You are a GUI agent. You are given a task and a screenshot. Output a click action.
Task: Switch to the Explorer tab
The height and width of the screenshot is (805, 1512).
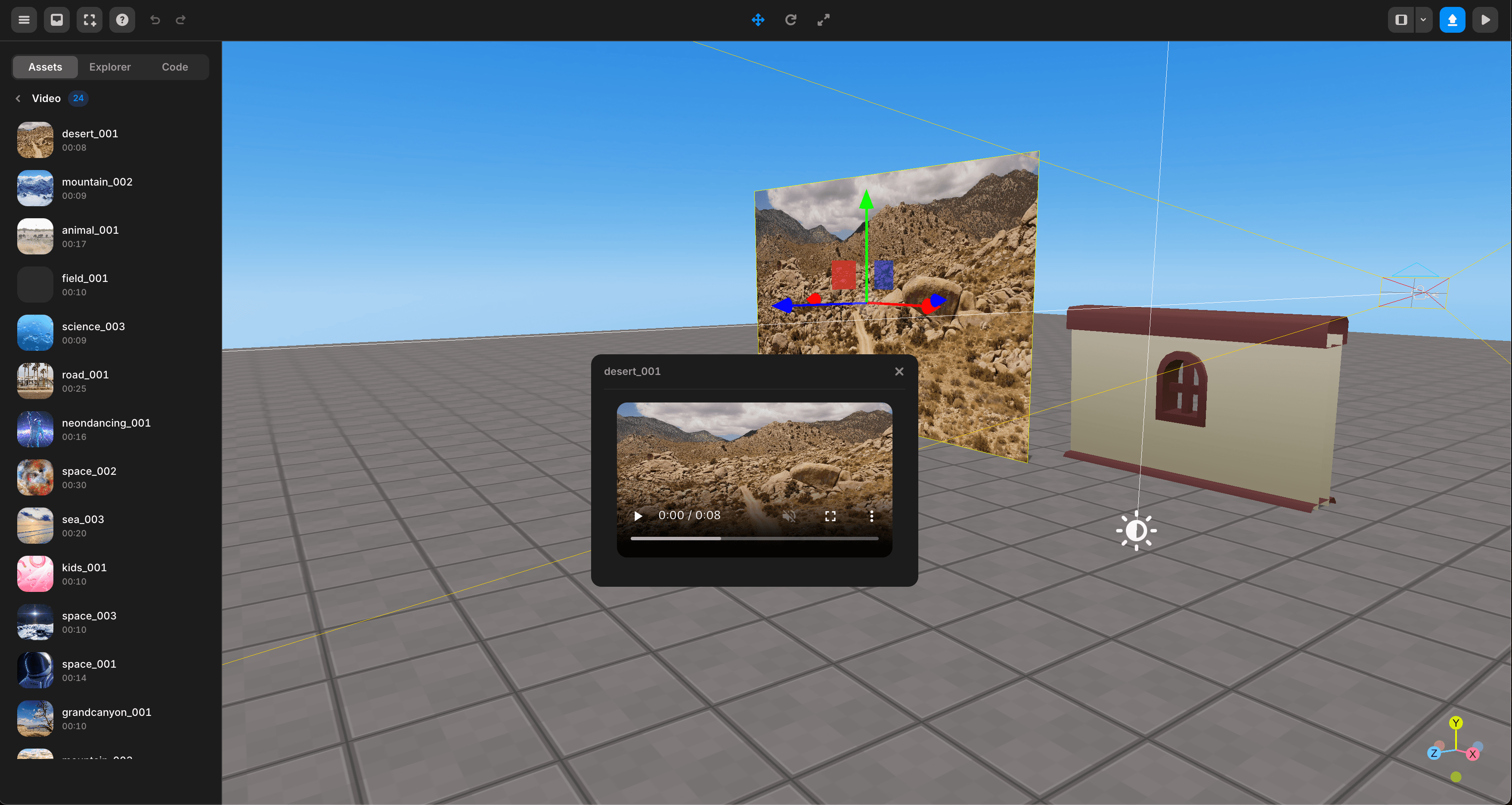pyautogui.click(x=110, y=67)
